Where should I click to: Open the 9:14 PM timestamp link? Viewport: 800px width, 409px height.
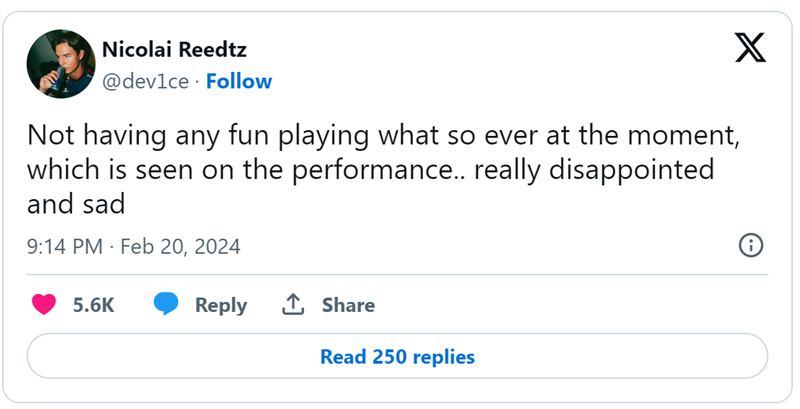65,247
